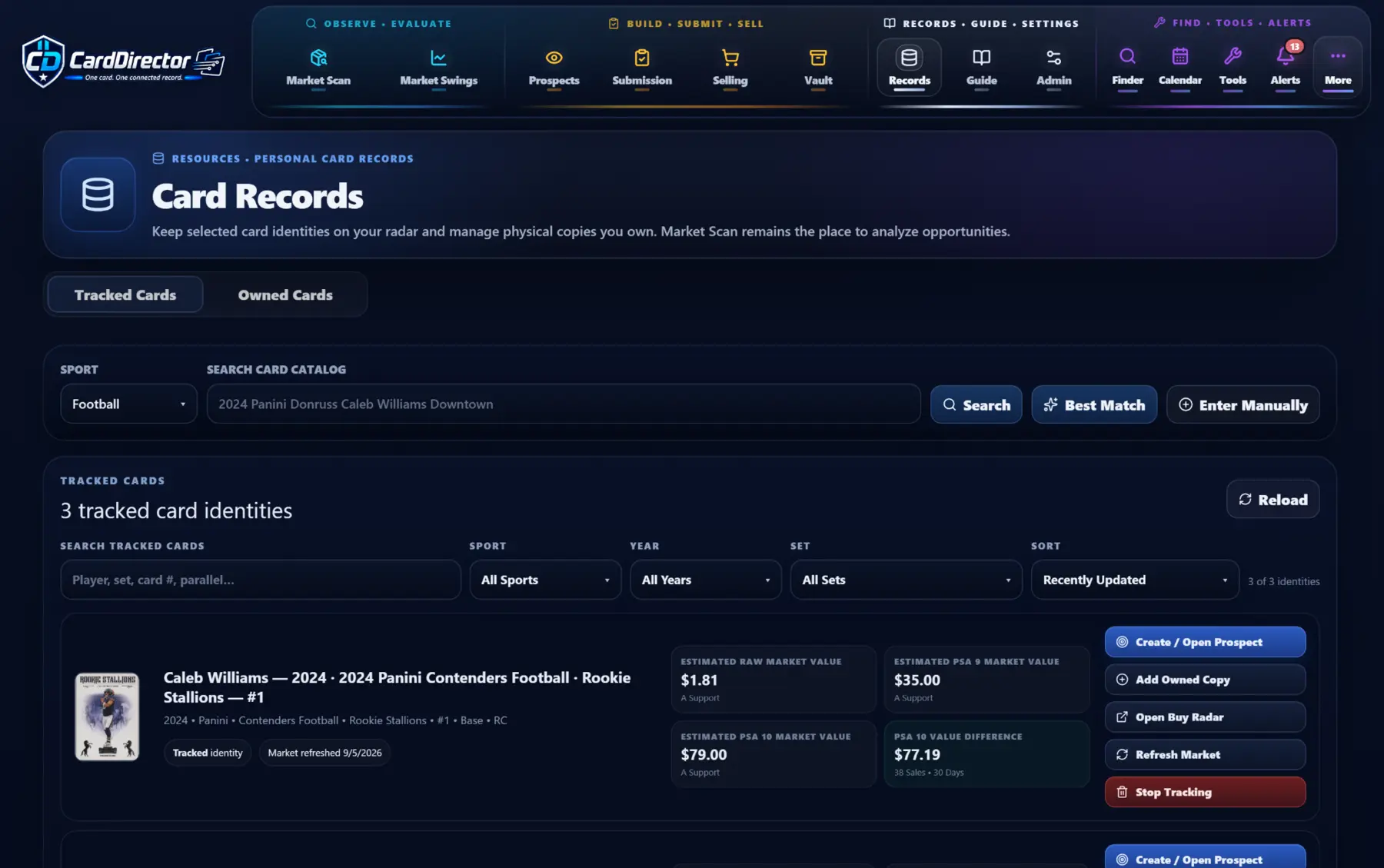Reload the tracked cards list
The image size is (1384, 868).
pos(1273,499)
